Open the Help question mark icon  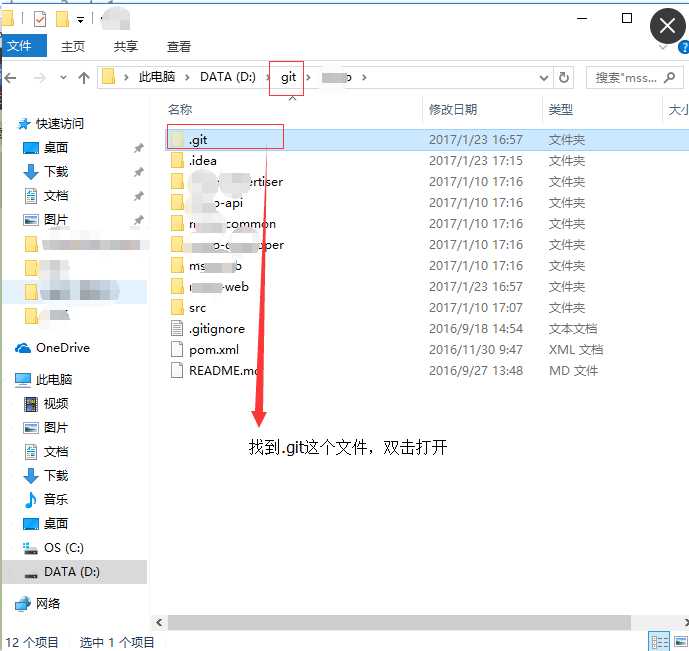[684, 47]
